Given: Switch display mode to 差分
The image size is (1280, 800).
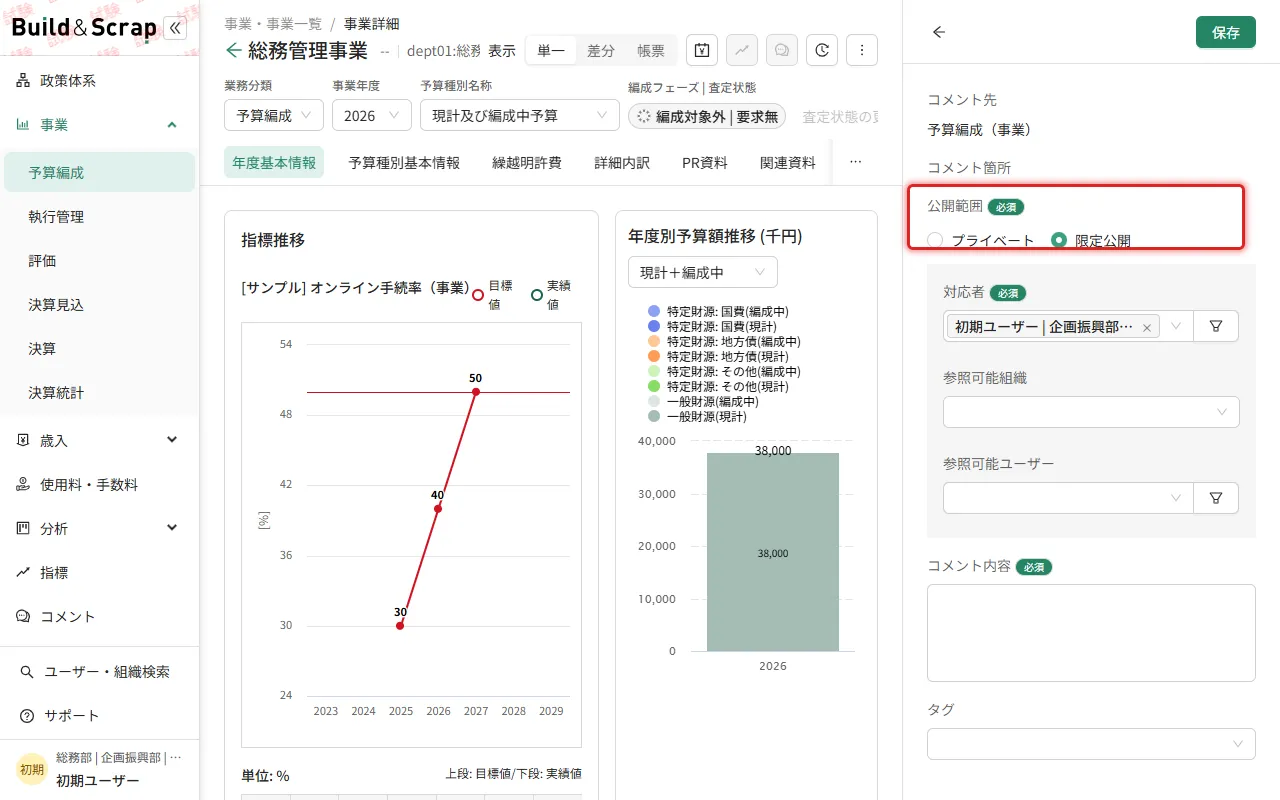Looking at the screenshot, I should [x=601, y=50].
